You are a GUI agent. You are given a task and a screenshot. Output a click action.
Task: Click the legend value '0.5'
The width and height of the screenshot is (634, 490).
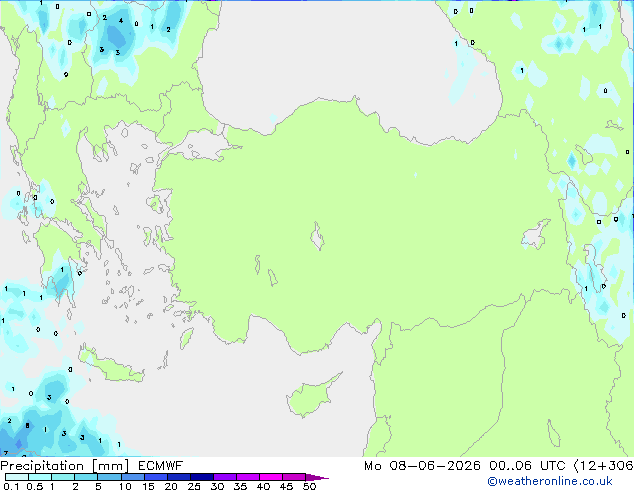click(34, 486)
